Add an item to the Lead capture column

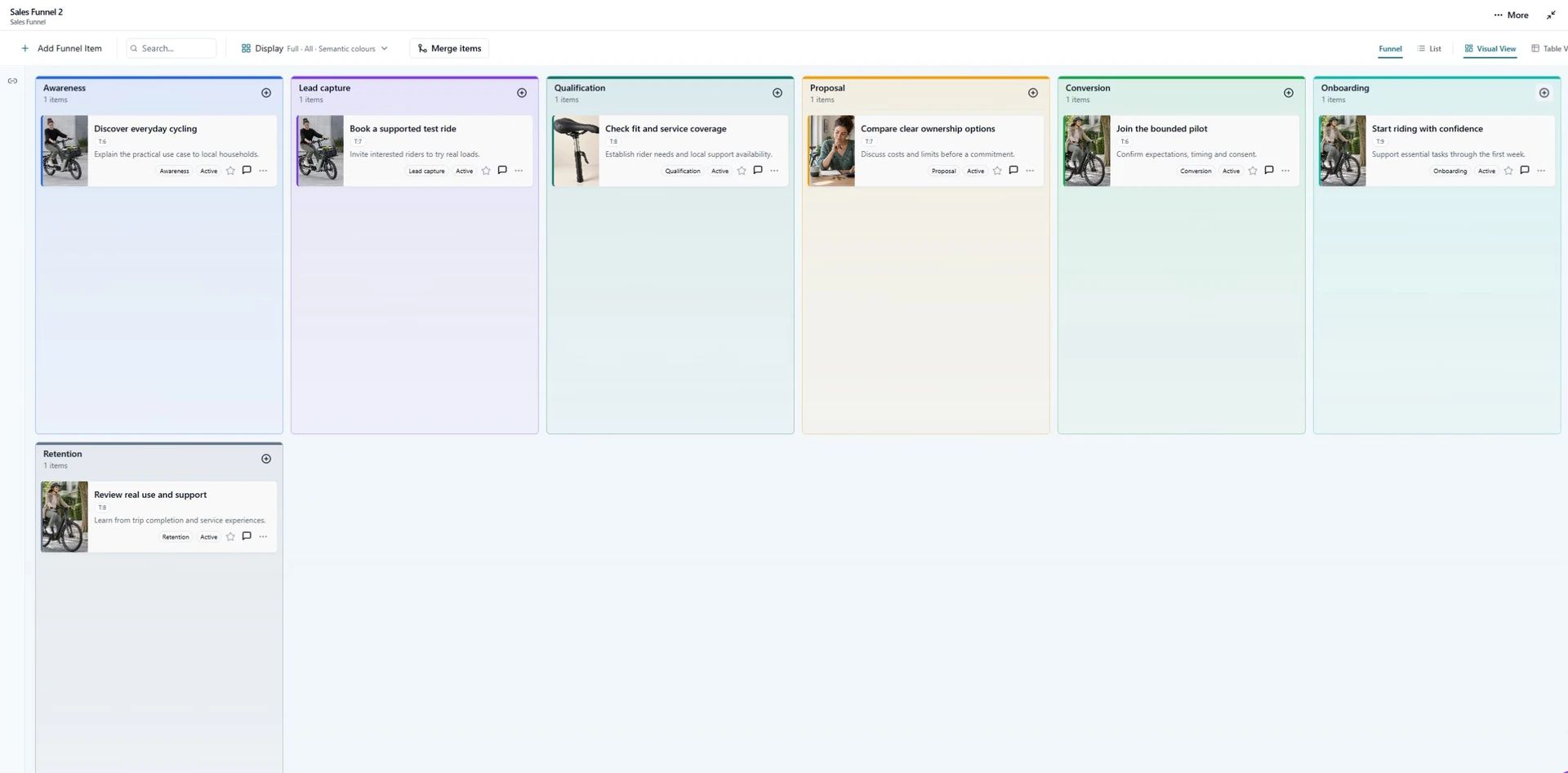click(x=522, y=93)
